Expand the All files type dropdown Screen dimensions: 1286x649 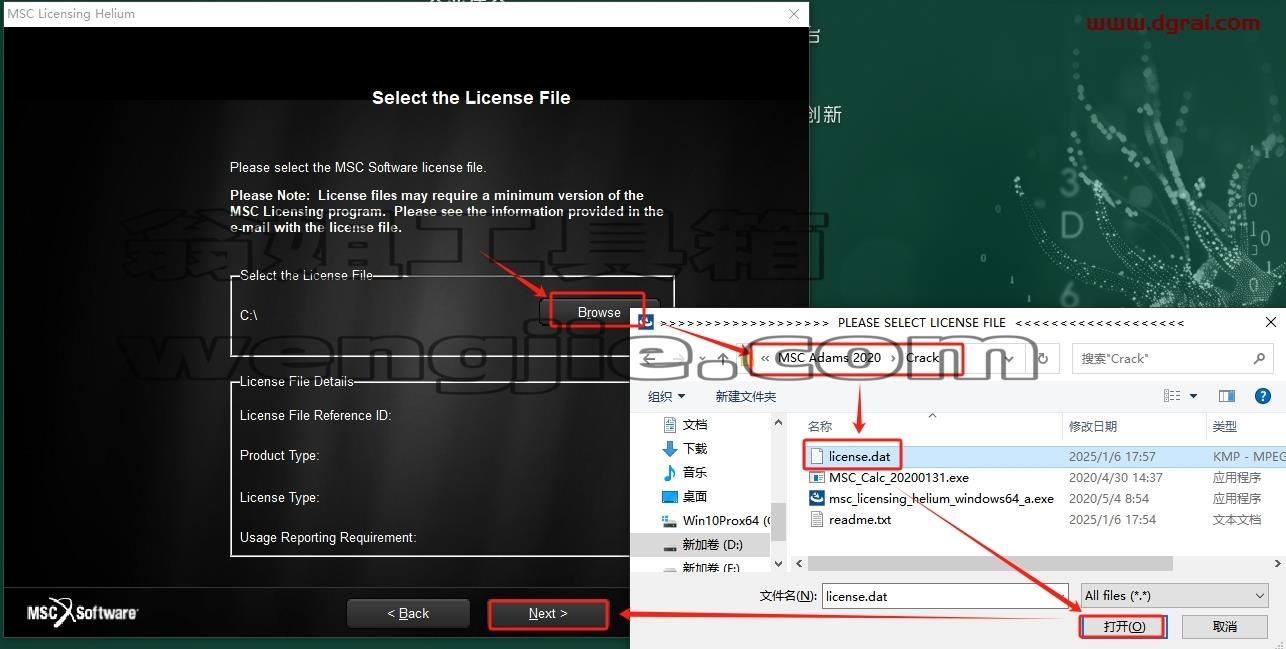point(1175,596)
